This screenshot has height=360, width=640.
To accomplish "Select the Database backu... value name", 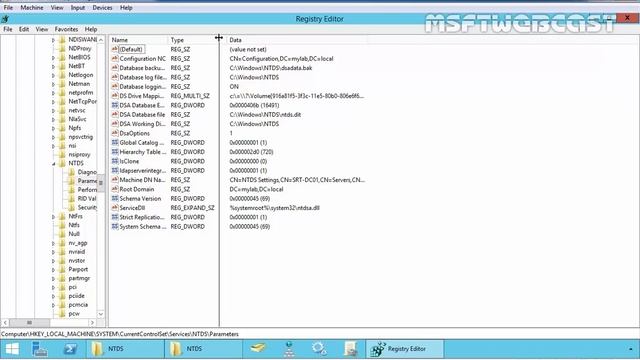I will click(x=142, y=68).
